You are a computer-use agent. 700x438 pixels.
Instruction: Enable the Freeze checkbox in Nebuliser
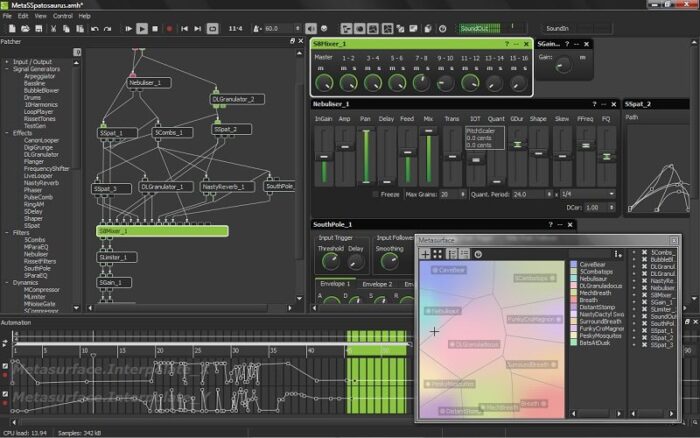coord(375,193)
